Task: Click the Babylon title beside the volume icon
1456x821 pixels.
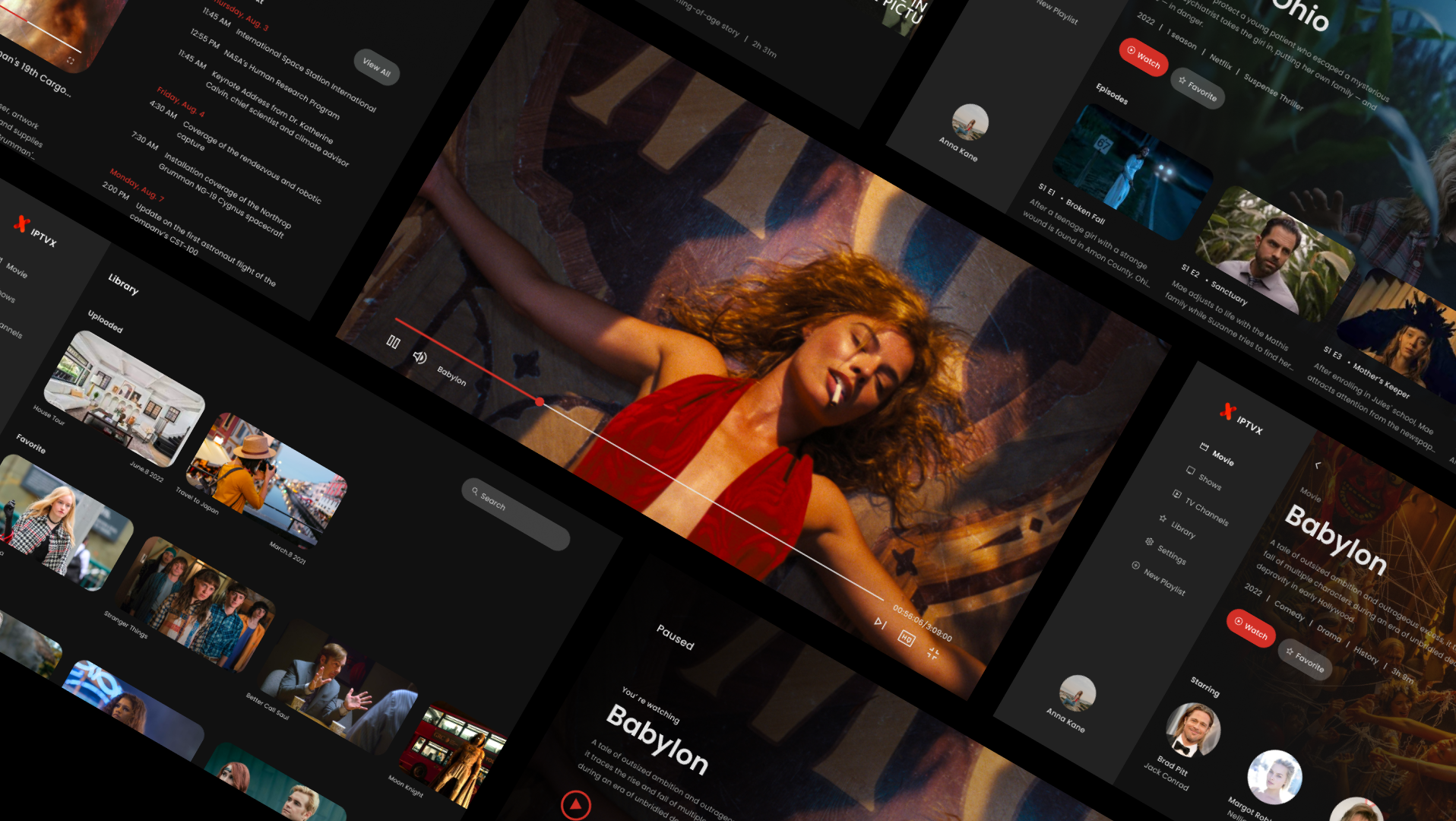Action: coord(451,376)
